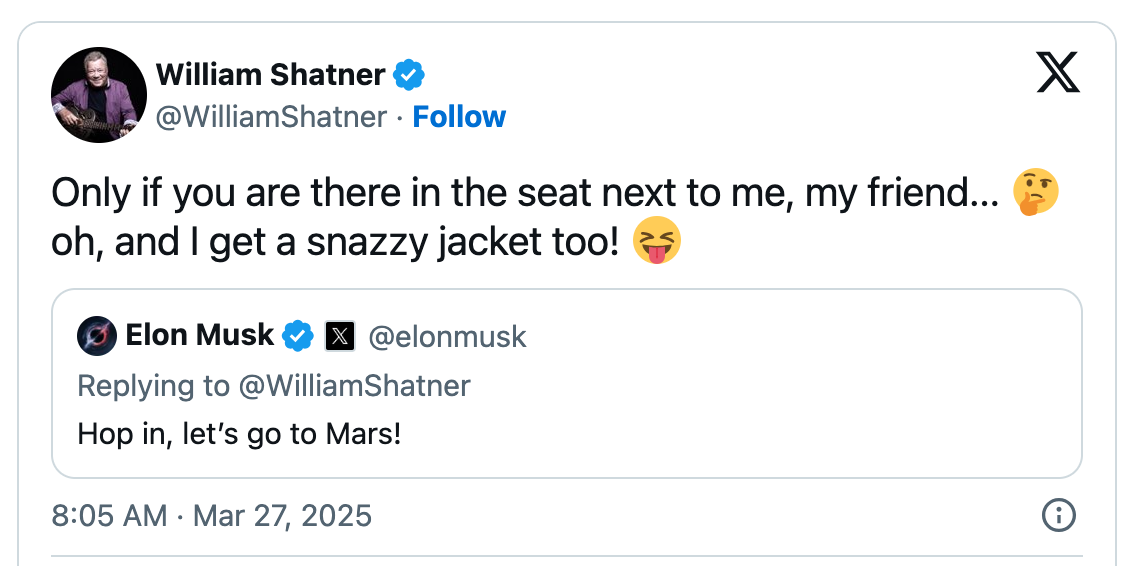Follow William Shatner via the Follow link

point(459,117)
